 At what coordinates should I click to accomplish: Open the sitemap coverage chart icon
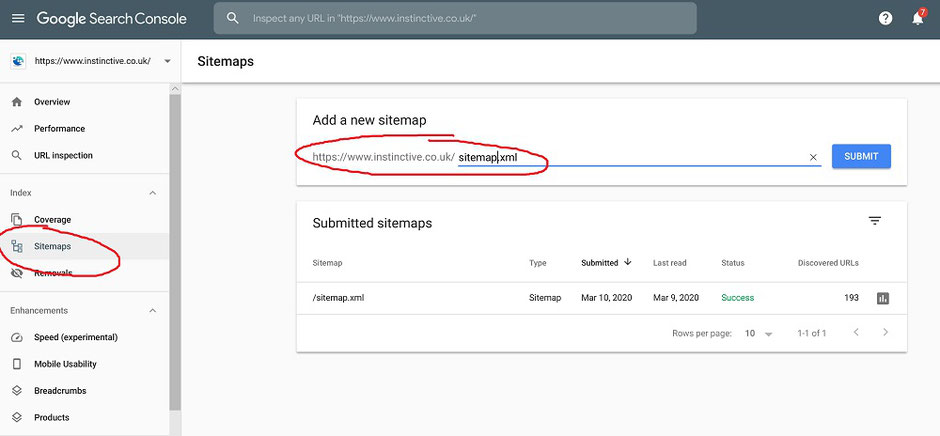point(882,298)
